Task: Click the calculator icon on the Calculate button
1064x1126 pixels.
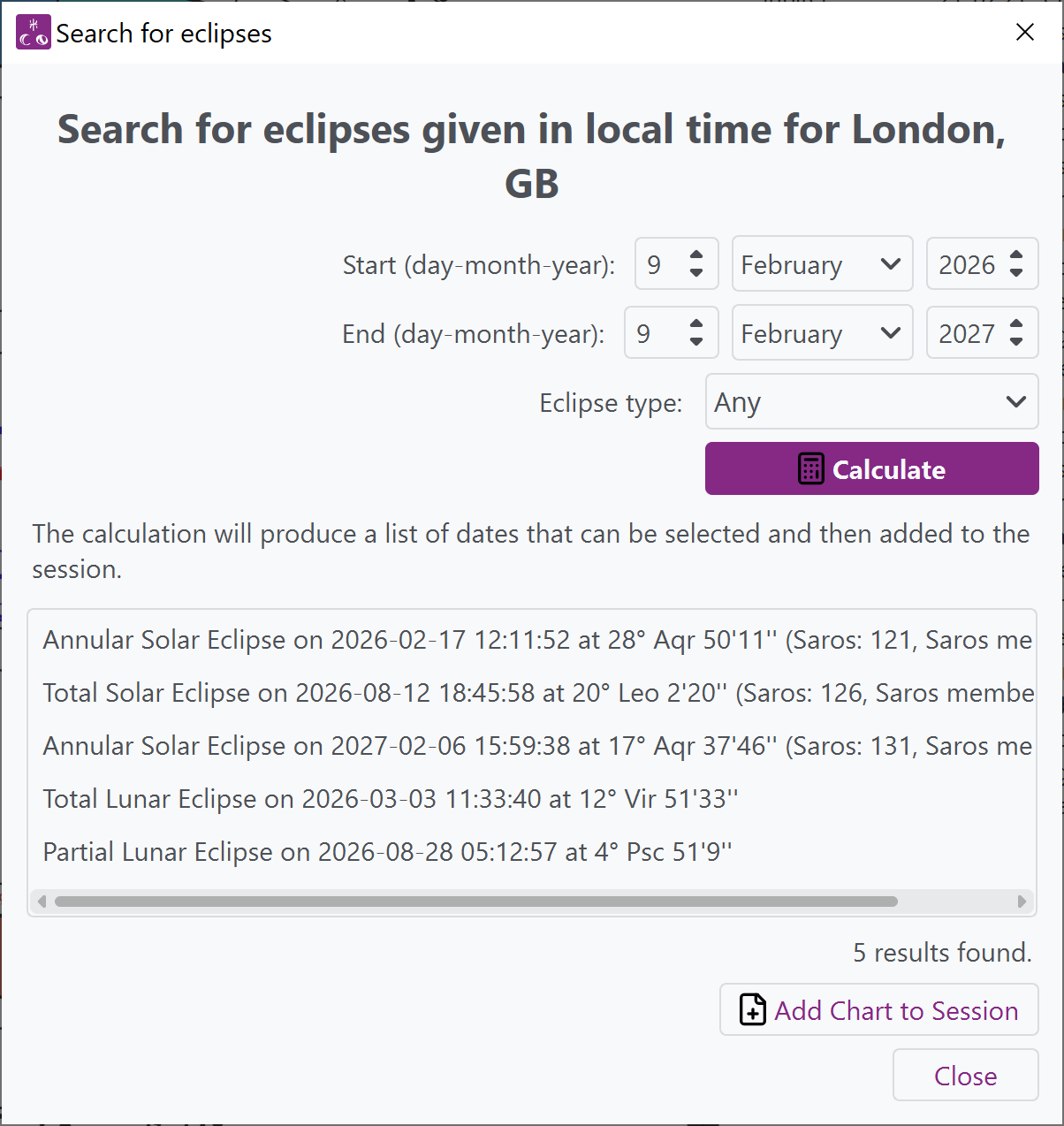Action: pyautogui.click(x=809, y=468)
